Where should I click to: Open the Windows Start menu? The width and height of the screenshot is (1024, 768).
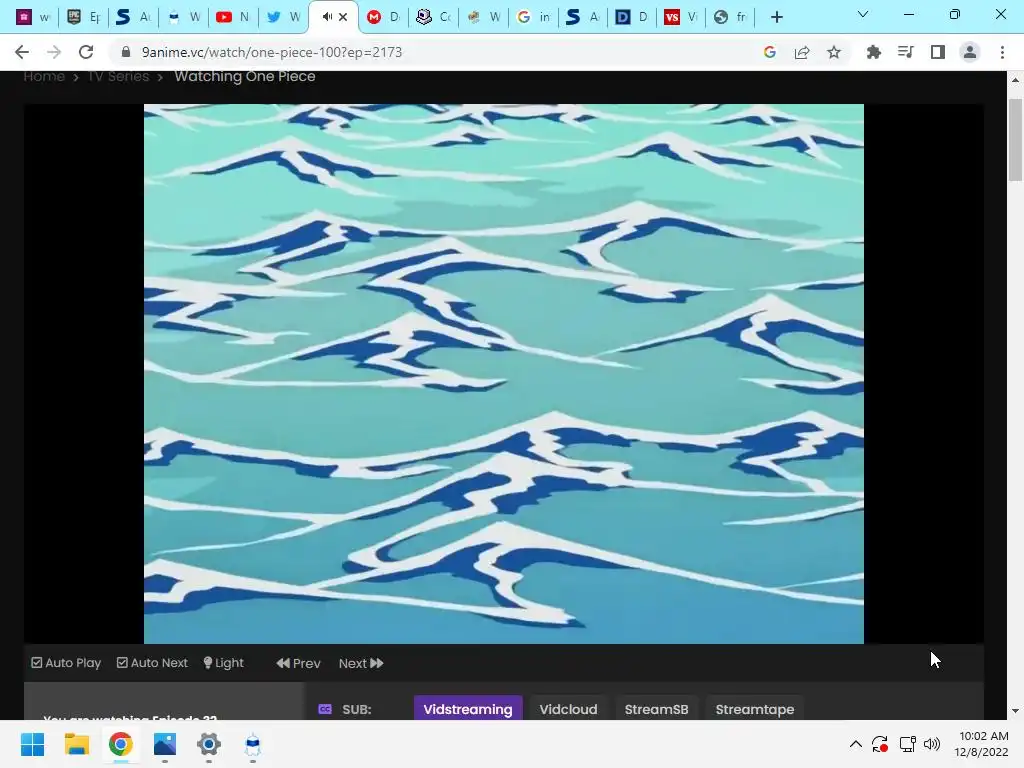32,744
